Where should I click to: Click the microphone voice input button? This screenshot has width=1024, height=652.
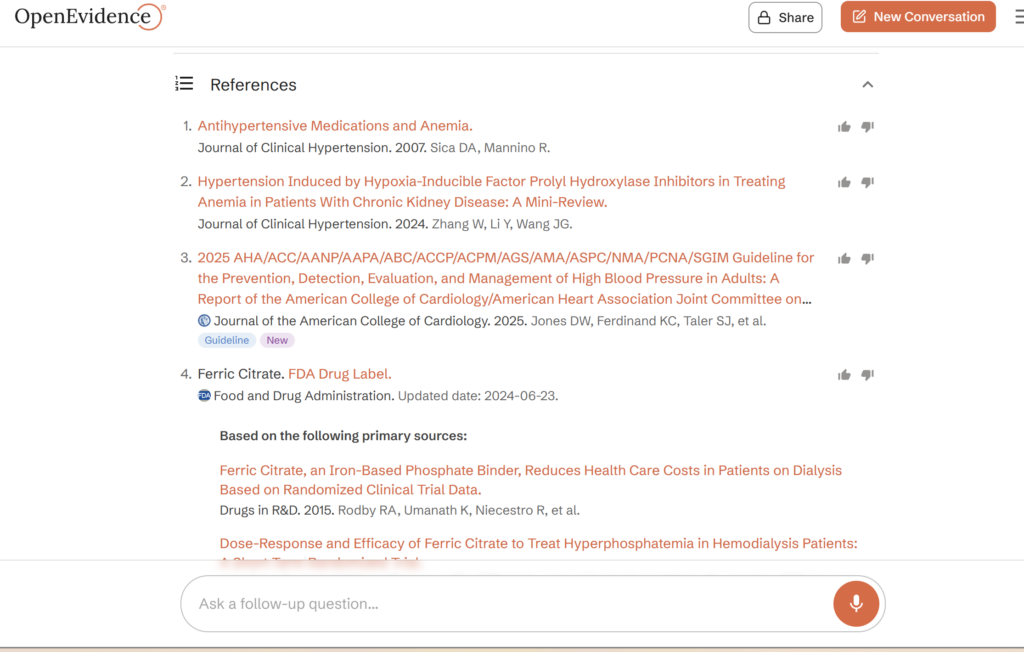[856, 604]
